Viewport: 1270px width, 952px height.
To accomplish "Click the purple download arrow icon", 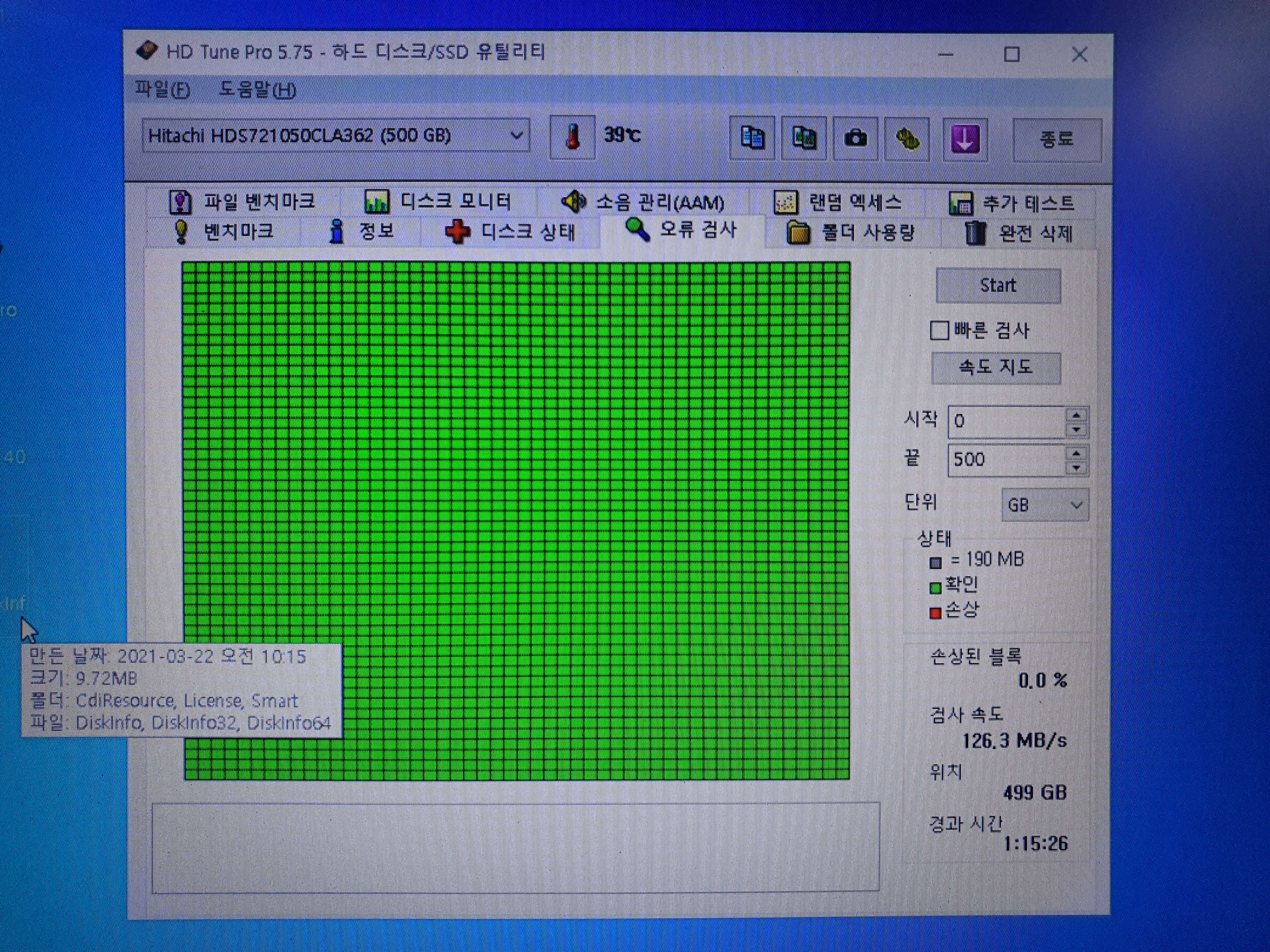I will pos(965,139).
